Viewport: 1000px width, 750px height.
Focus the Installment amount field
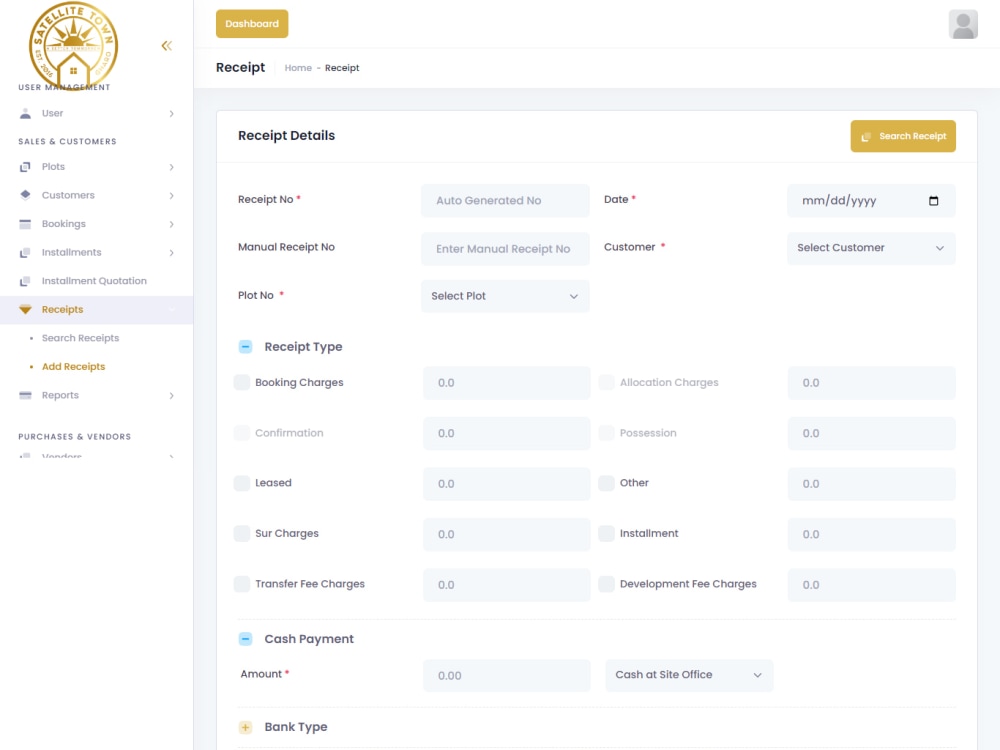tap(871, 534)
